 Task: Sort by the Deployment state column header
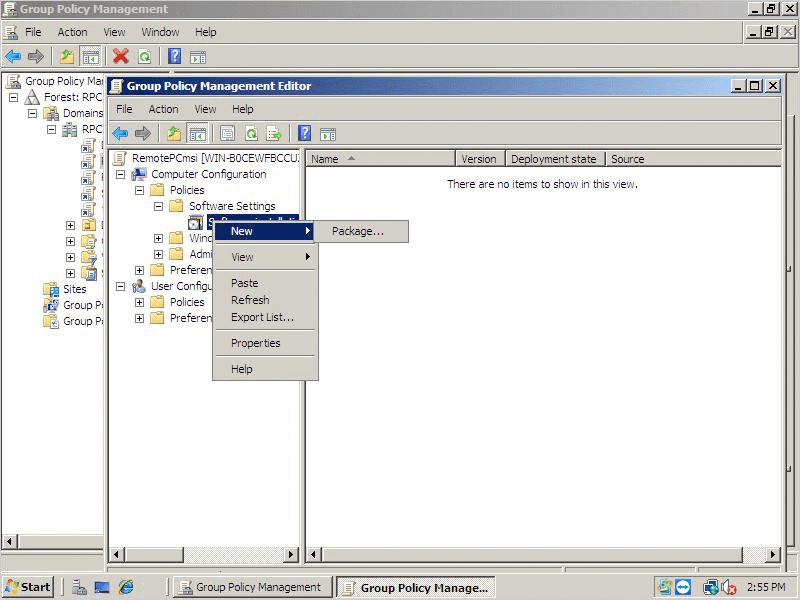553,159
